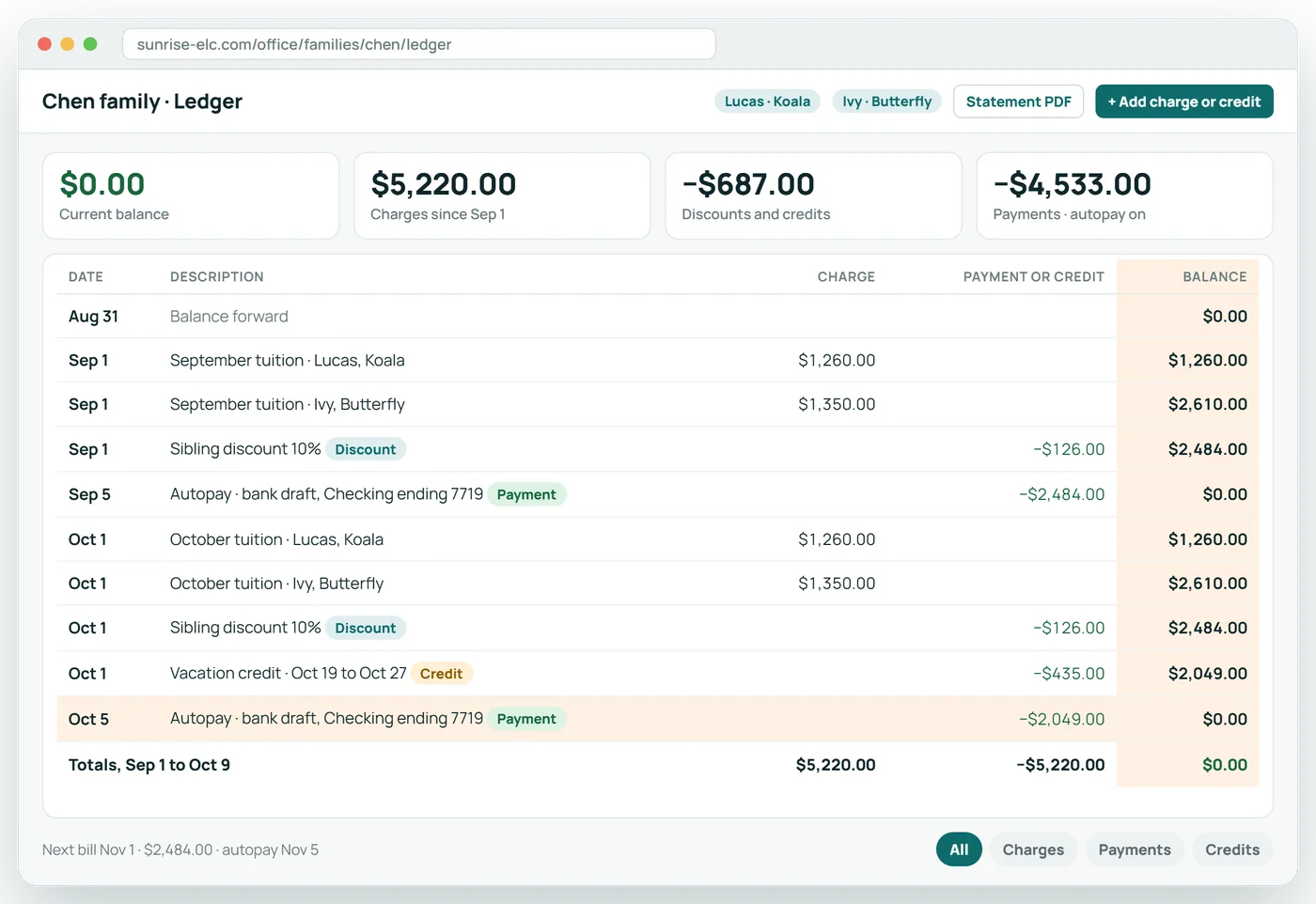This screenshot has height=904, width=1316.
Task: Open the Ivy · Butterfly chip
Action: pyautogui.click(x=886, y=101)
